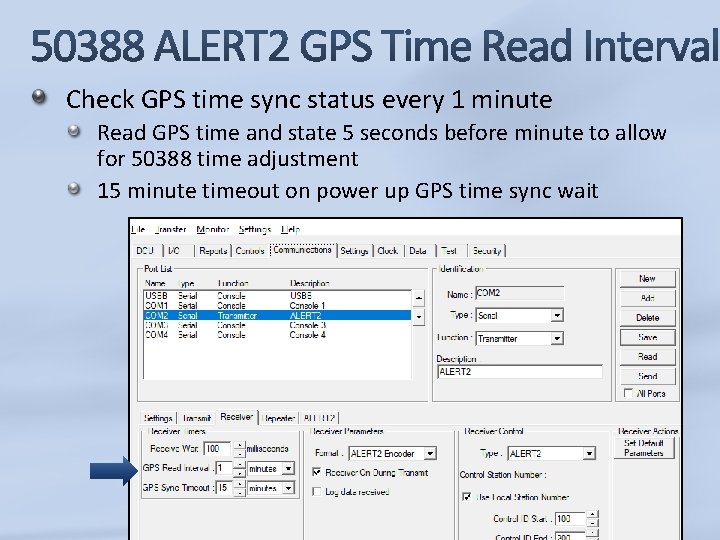This screenshot has width=720, height=540.
Task: Select the Communications tab
Action: pyautogui.click(x=302, y=250)
